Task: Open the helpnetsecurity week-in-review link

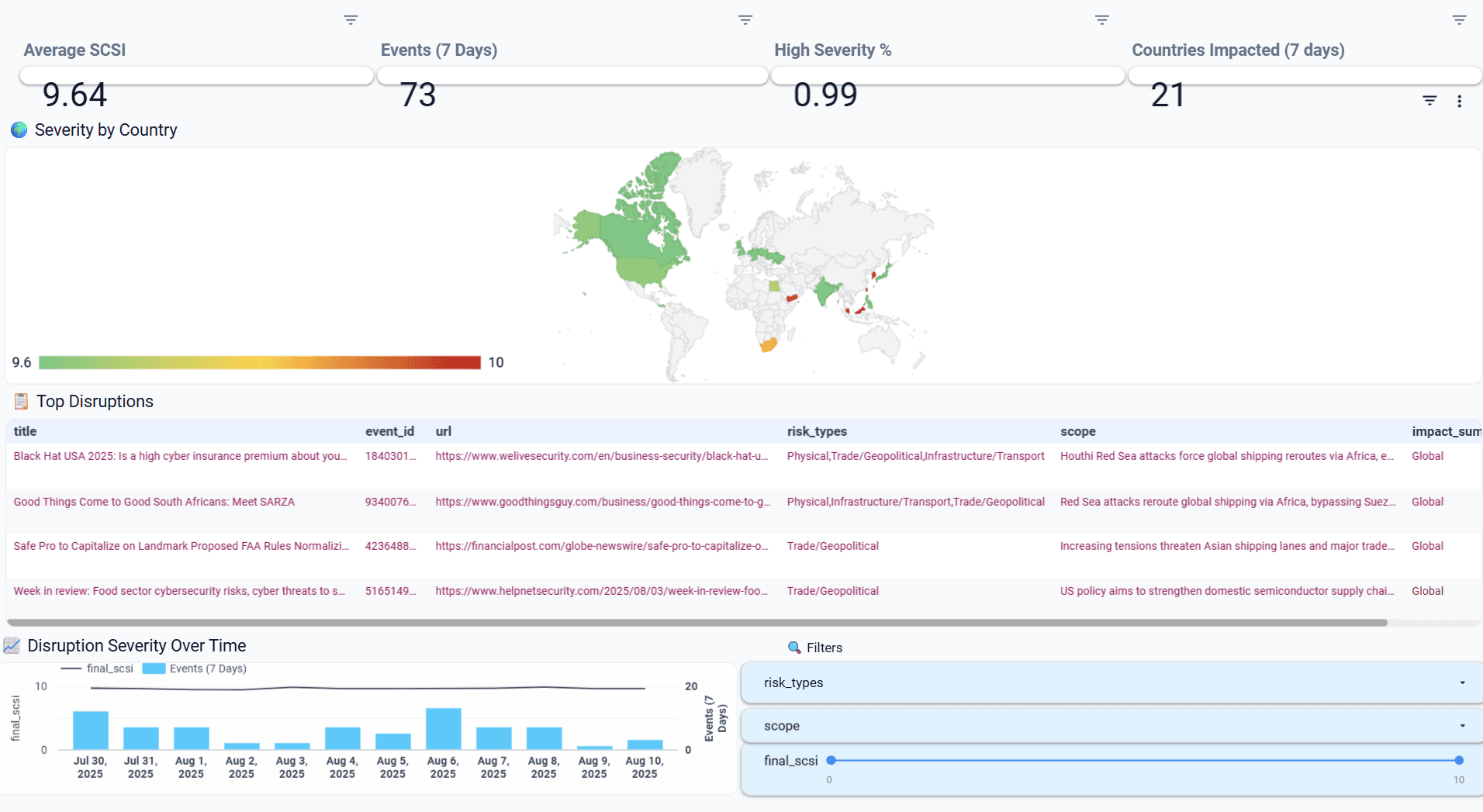Action: coord(601,590)
